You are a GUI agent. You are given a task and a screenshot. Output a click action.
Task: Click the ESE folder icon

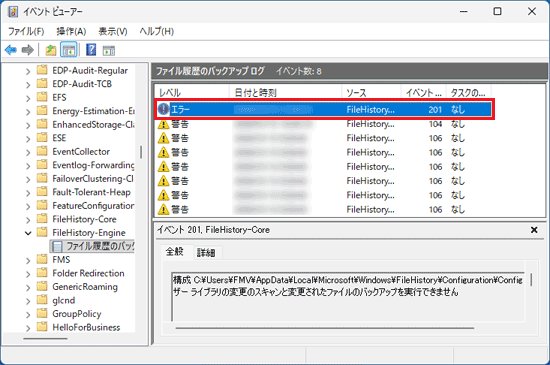coord(42,137)
